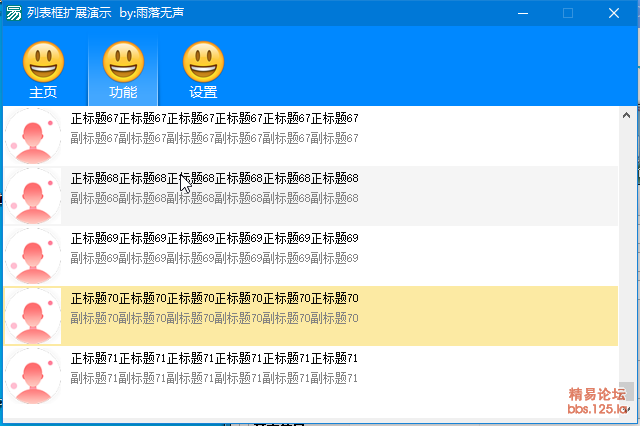The width and height of the screenshot is (640, 426).
Task: Click the list scrollbar up arrow
Action: tap(626, 115)
